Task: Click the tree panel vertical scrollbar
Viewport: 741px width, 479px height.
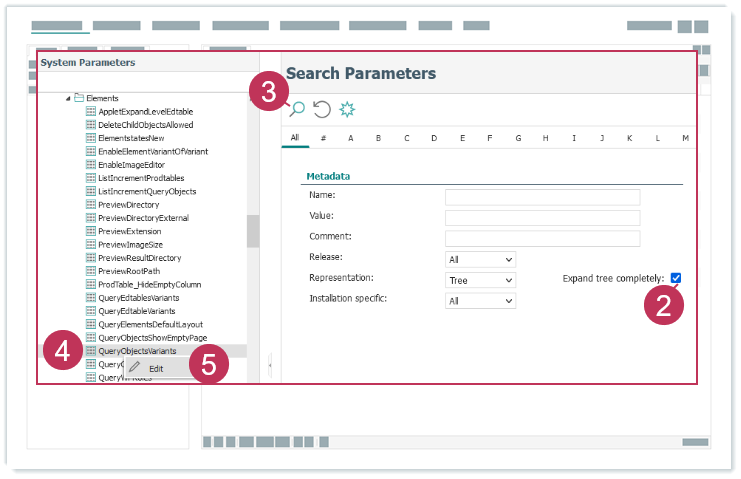Action: [253, 232]
